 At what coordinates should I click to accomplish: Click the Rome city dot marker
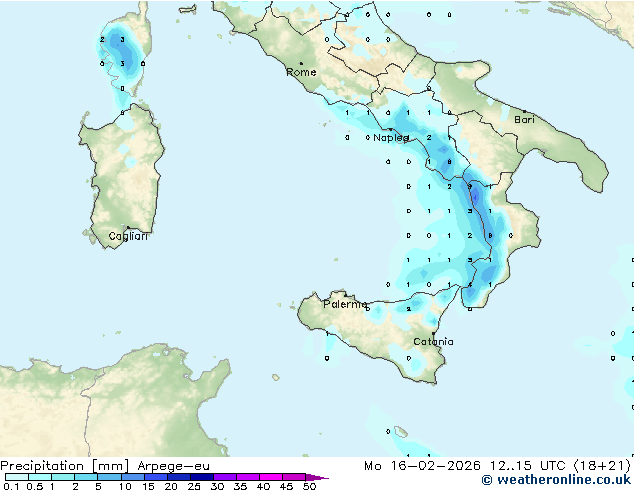(x=301, y=63)
